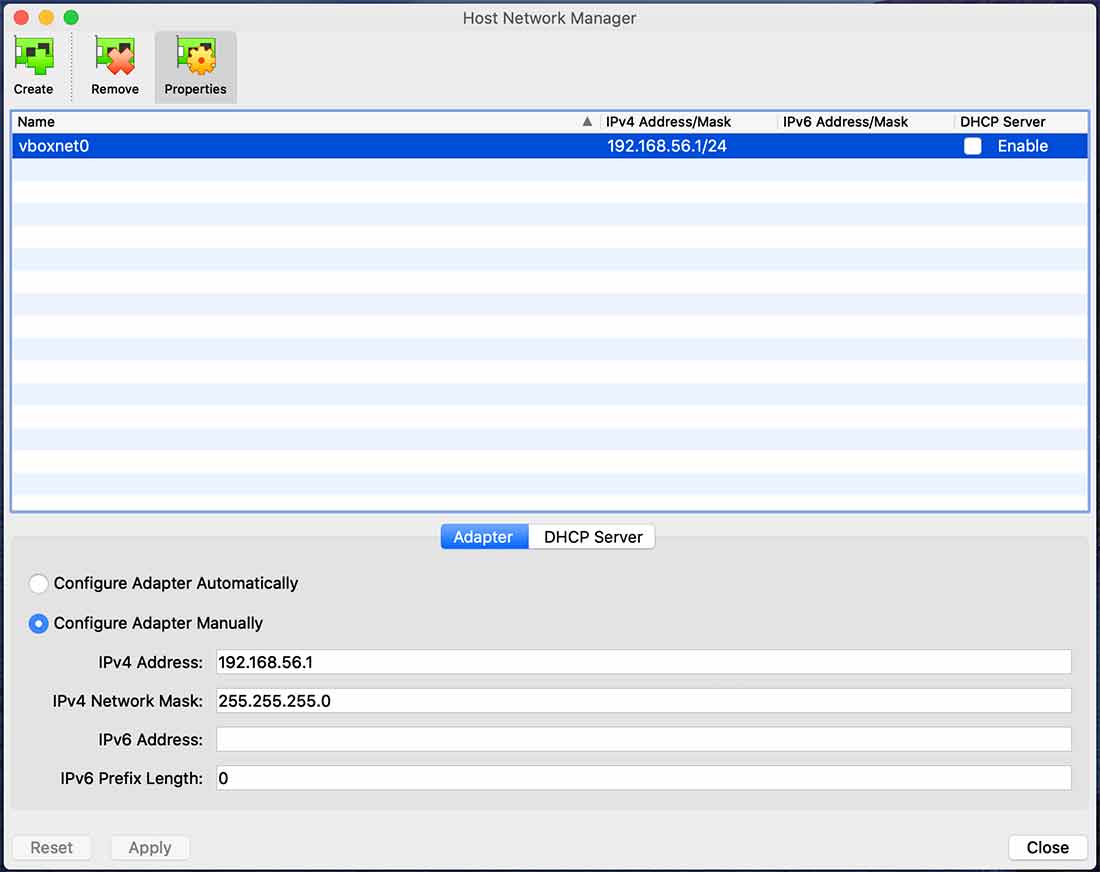Click the Reset button
Viewport: 1100px width, 872px height.
pyautogui.click(x=51, y=847)
